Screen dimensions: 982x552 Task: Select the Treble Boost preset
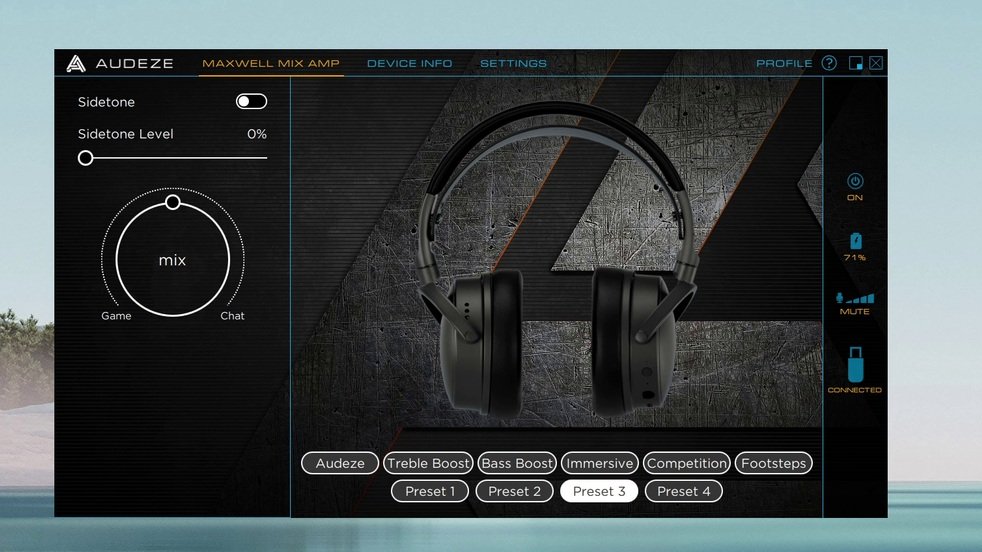click(428, 463)
